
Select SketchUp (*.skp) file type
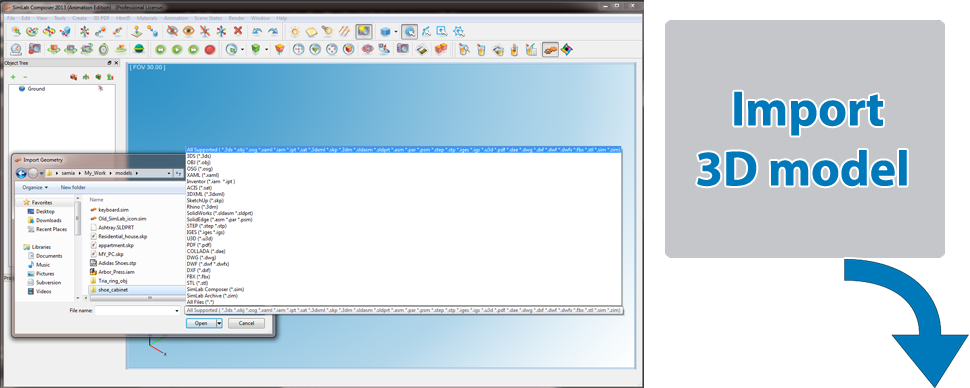point(205,201)
